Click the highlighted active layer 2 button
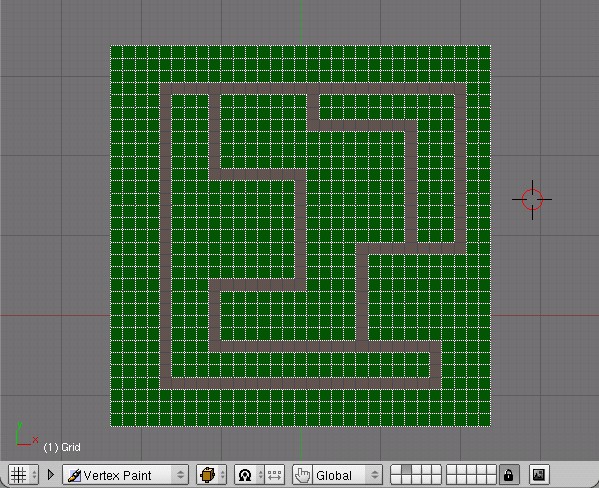Image resolution: width=599 pixels, height=488 pixels. 406,469
